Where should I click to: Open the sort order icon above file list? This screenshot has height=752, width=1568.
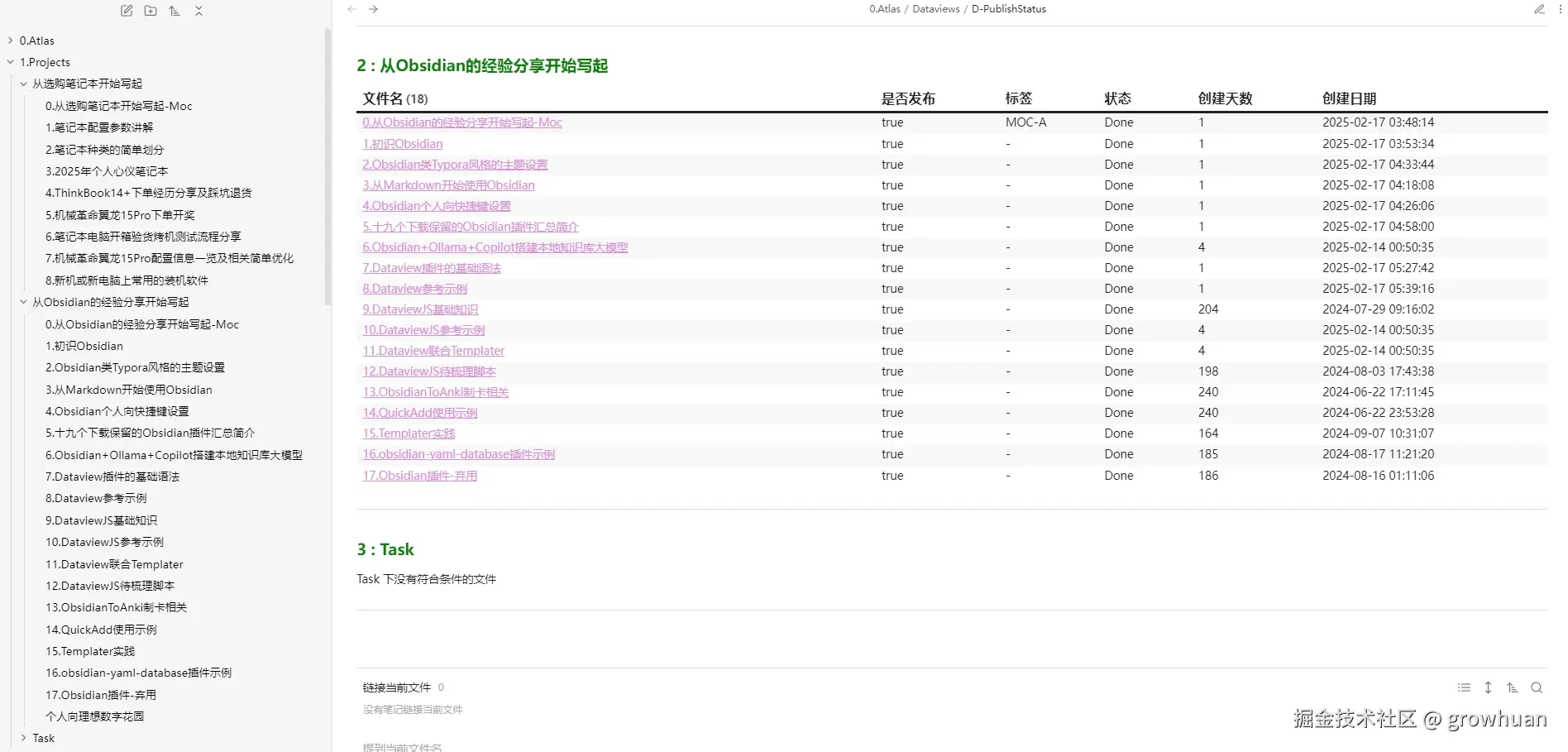point(174,11)
